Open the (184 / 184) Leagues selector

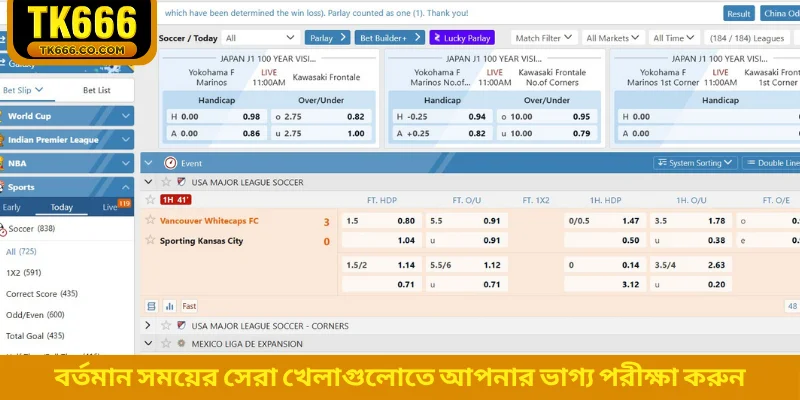pos(746,38)
